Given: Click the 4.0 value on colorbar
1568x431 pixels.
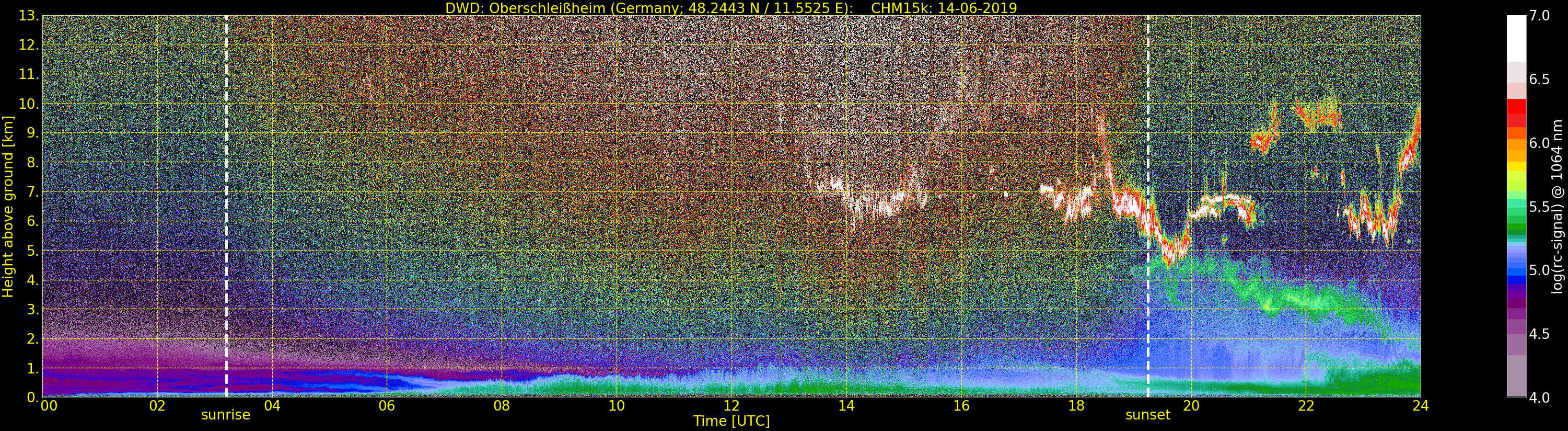Looking at the screenshot, I should [1540, 398].
